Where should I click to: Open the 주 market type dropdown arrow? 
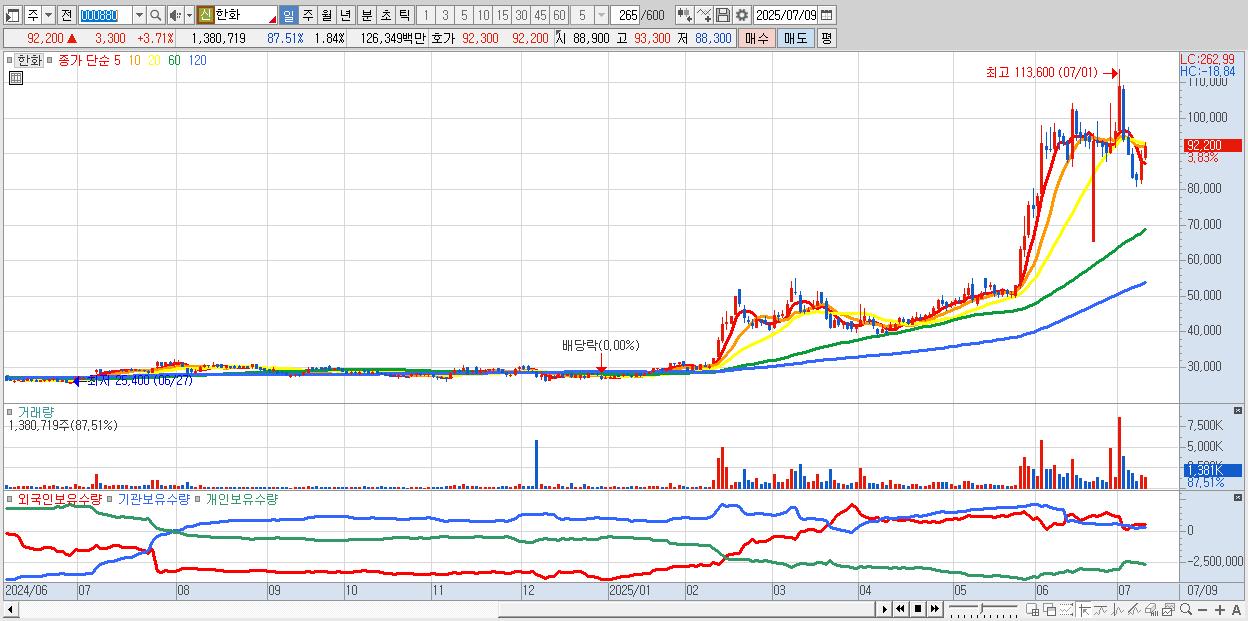48,16
